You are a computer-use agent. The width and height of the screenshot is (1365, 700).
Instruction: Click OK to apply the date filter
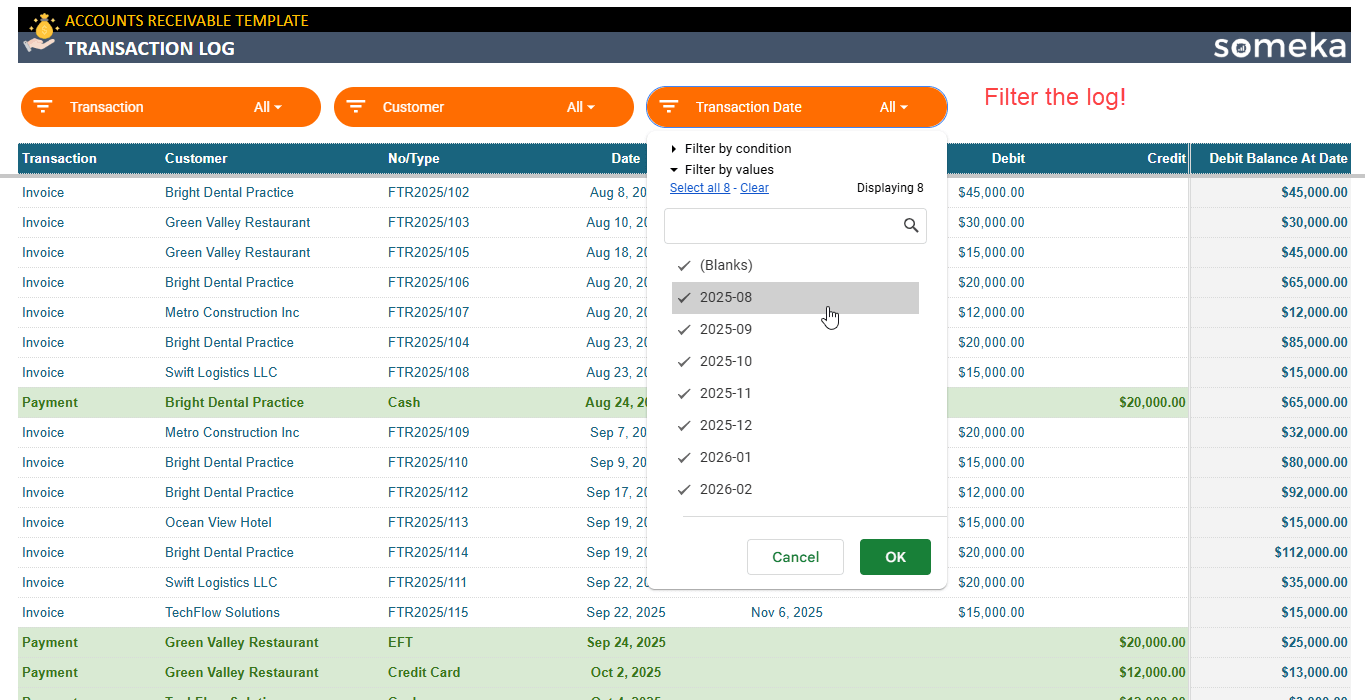(x=895, y=557)
